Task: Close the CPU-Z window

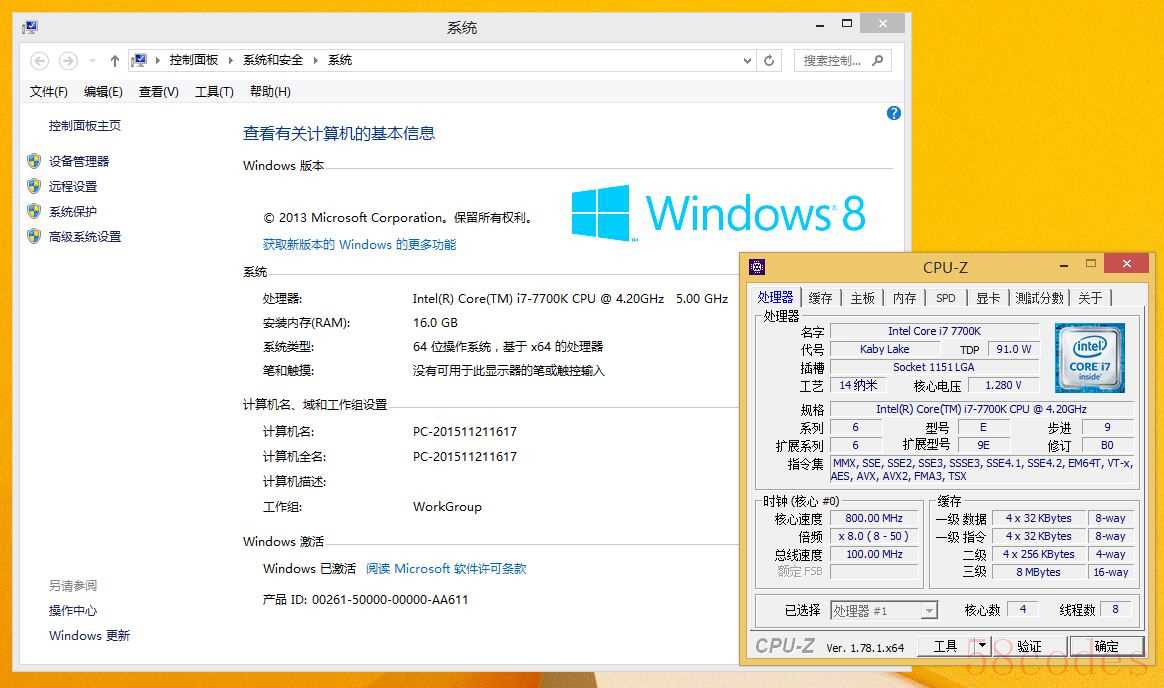Action: pos(1126,263)
